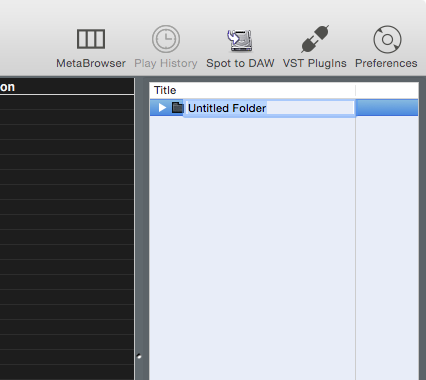Image resolution: width=426 pixels, height=380 pixels.
Task: Click the Spot to DAW icon
Action: (x=240, y=40)
